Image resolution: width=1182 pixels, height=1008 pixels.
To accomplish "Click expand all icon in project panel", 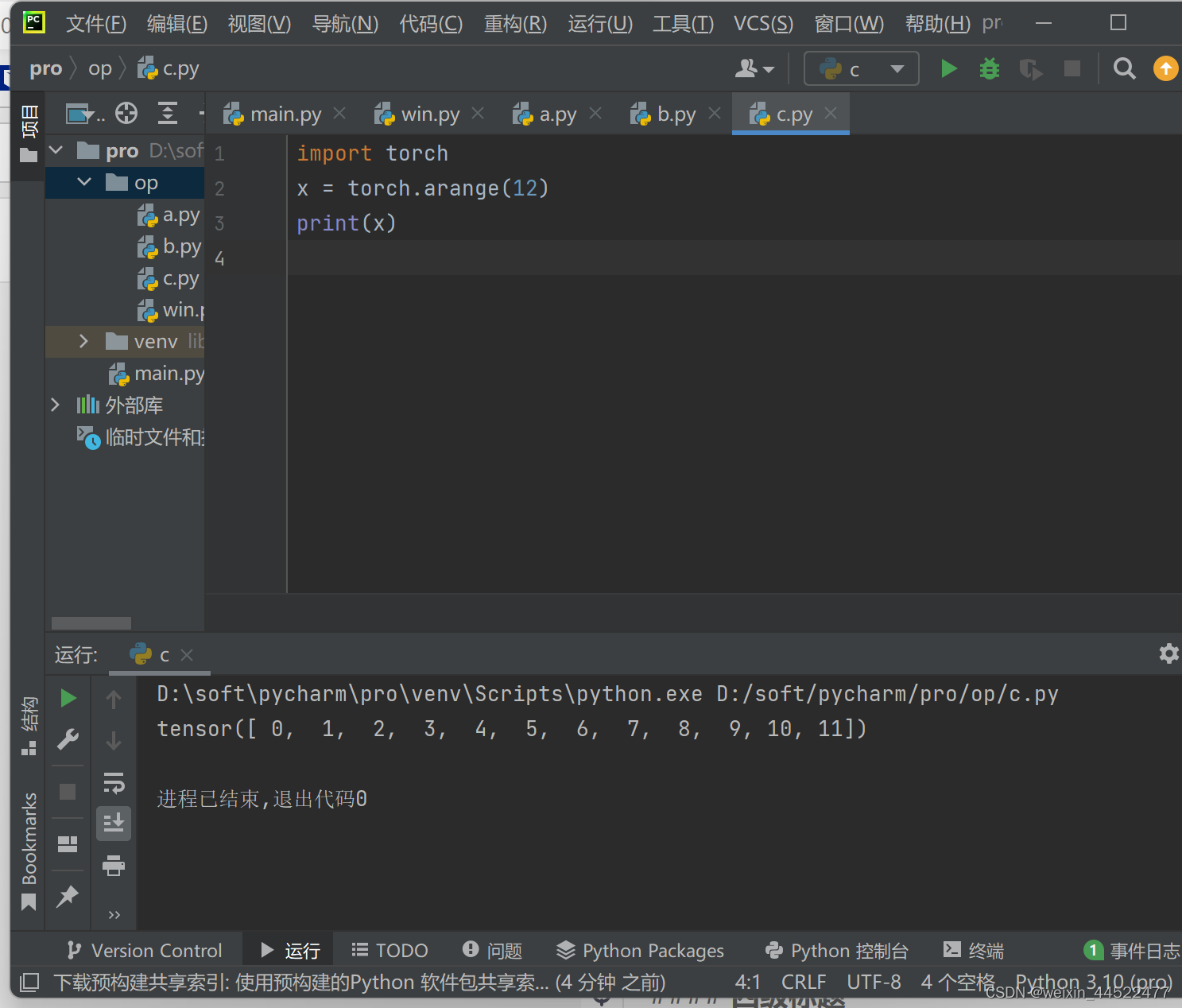I will pyautogui.click(x=168, y=114).
